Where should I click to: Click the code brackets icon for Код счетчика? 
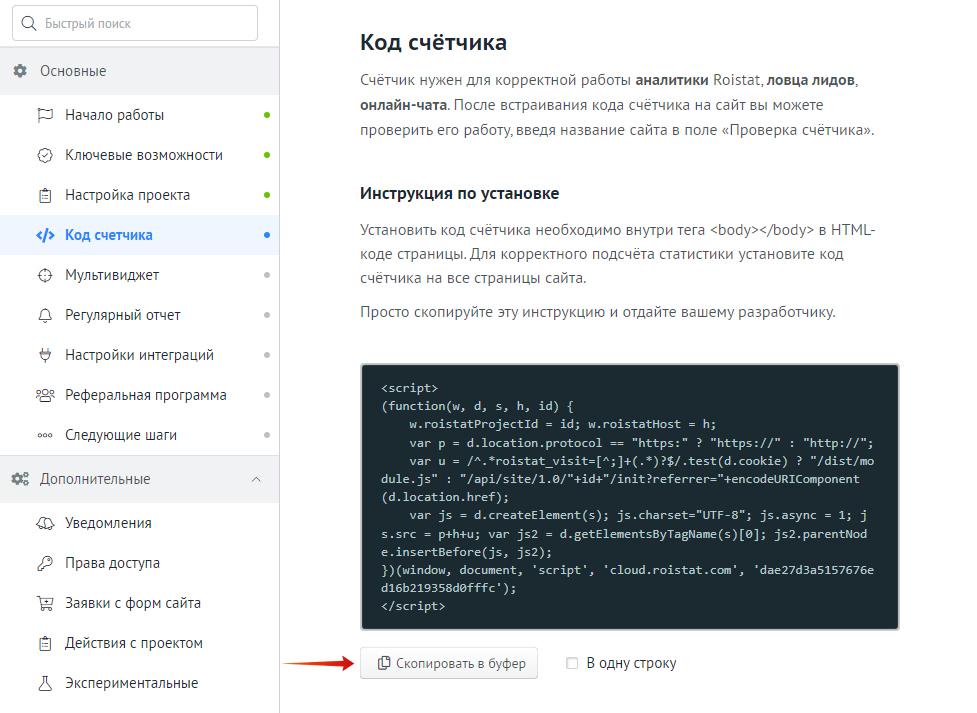[45, 235]
